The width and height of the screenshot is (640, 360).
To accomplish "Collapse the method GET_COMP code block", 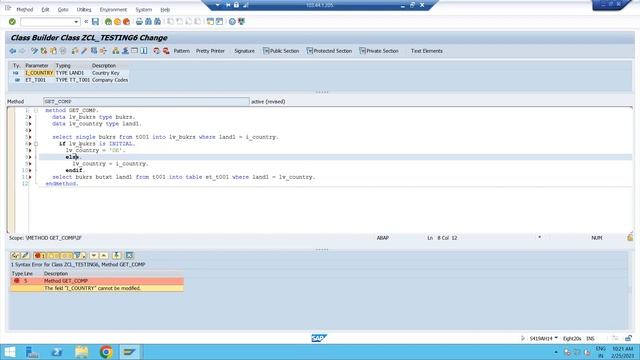I will [36, 111].
